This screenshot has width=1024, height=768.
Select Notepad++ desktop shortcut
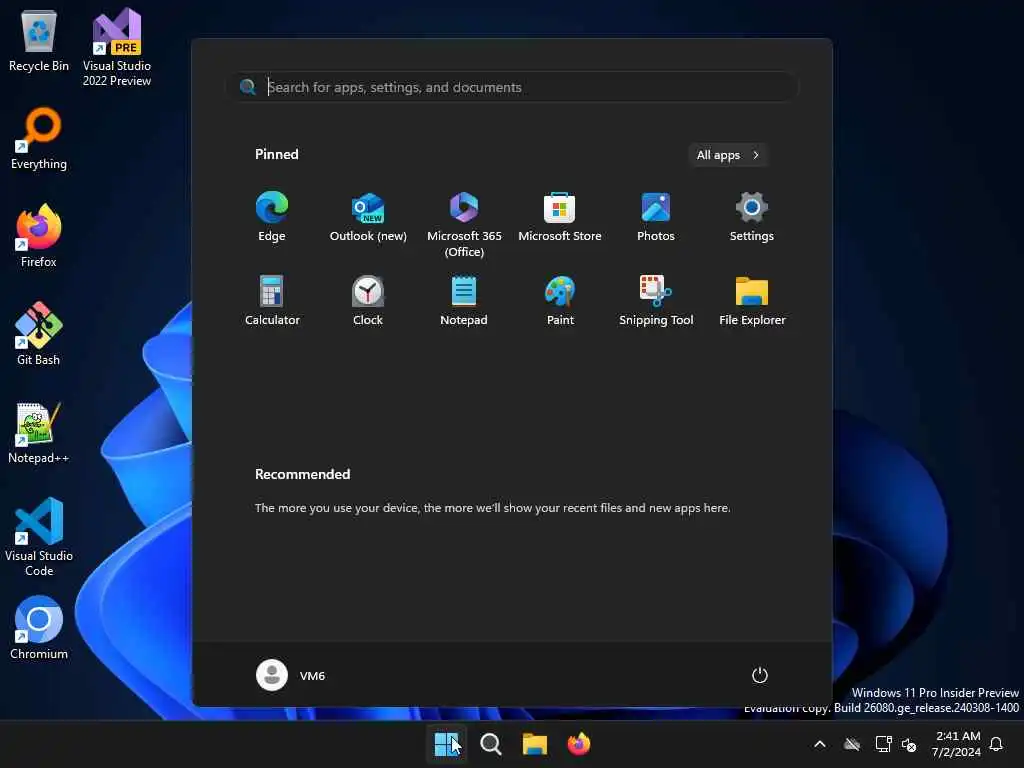[x=39, y=432]
